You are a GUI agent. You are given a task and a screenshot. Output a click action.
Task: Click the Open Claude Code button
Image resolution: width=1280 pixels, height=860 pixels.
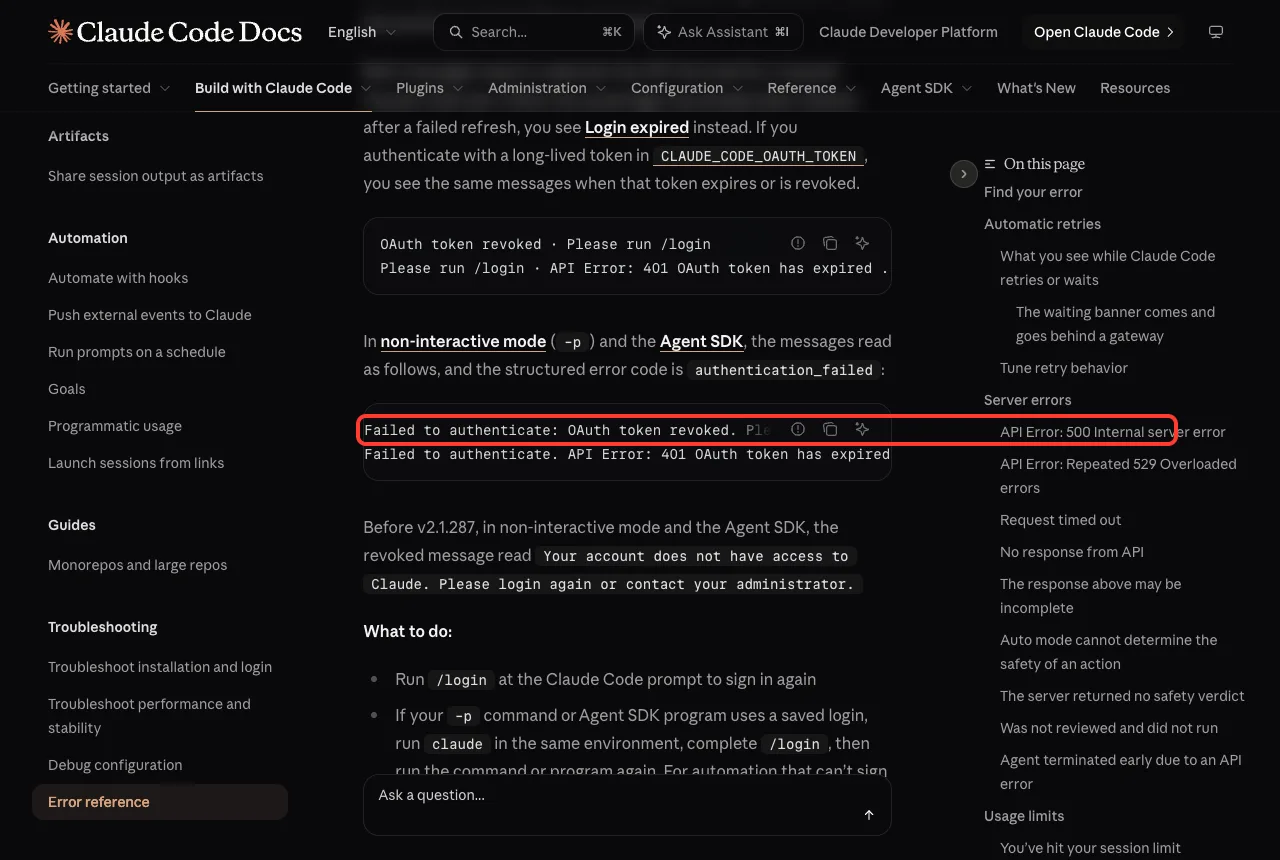pyautogui.click(x=1103, y=32)
